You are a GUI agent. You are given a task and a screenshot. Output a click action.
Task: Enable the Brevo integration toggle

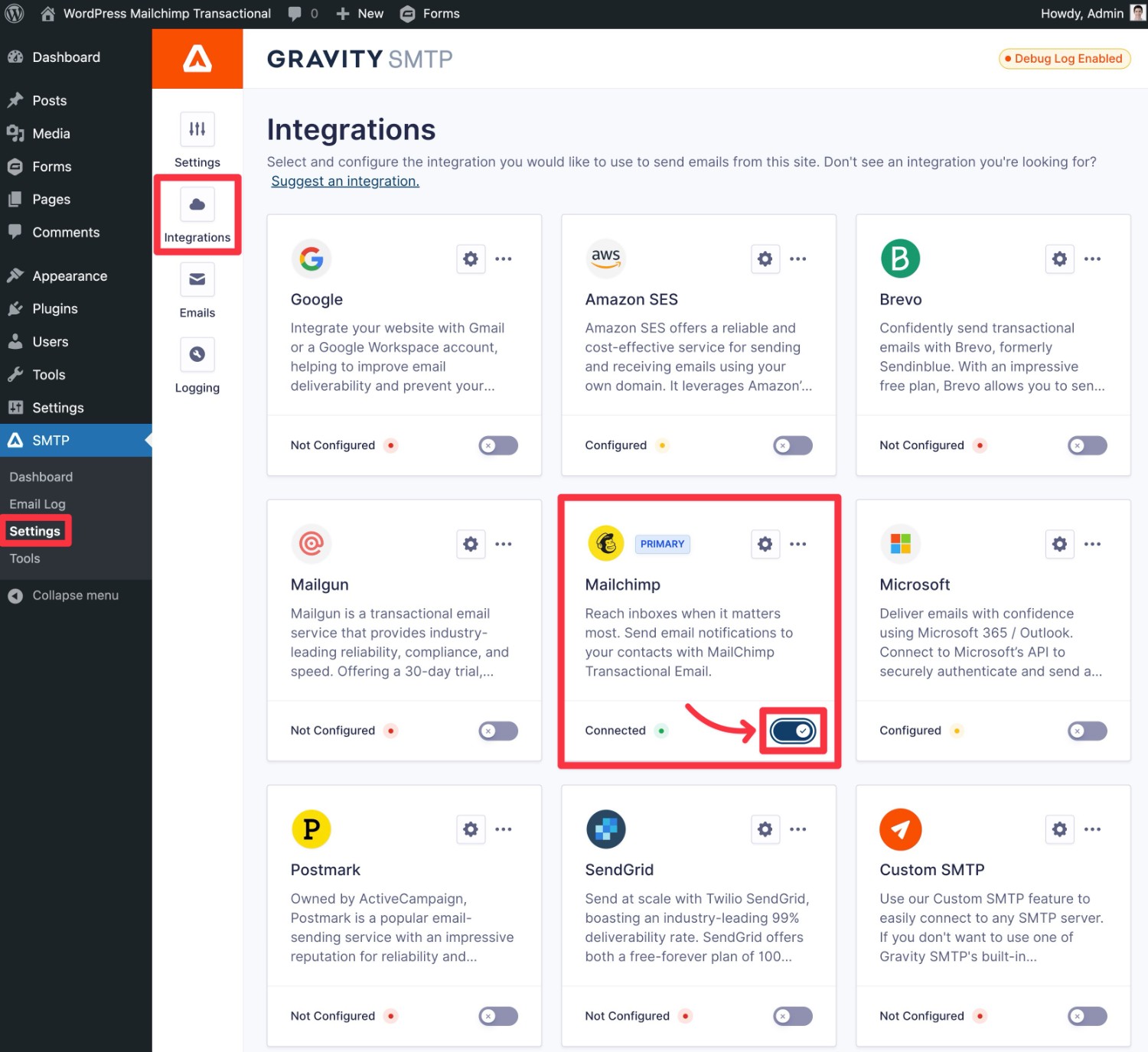[x=1088, y=445]
